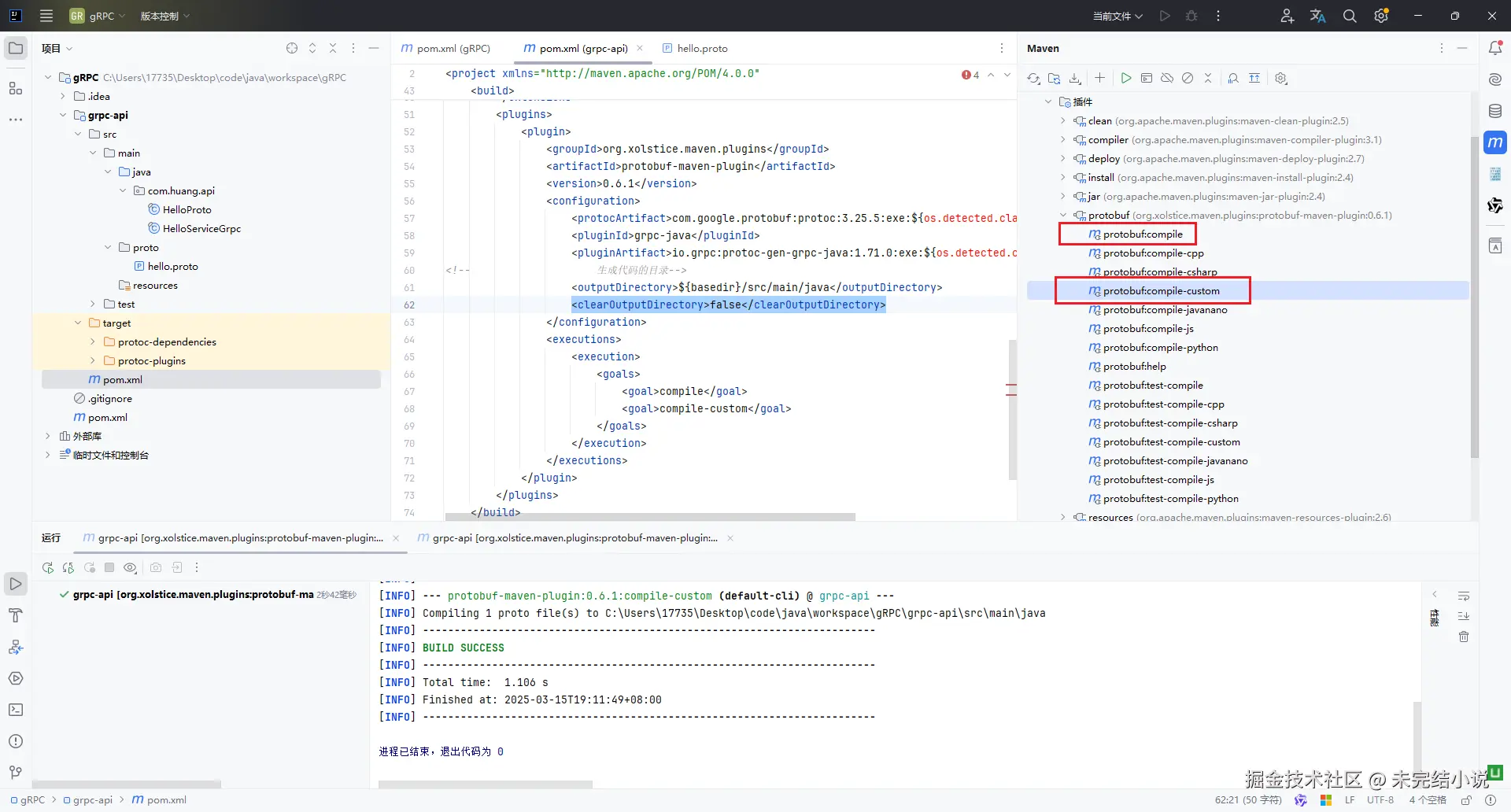Toggle Maven skip tests mode
The height and width of the screenshot is (812, 1511).
pyautogui.click(x=1188, y=78)
